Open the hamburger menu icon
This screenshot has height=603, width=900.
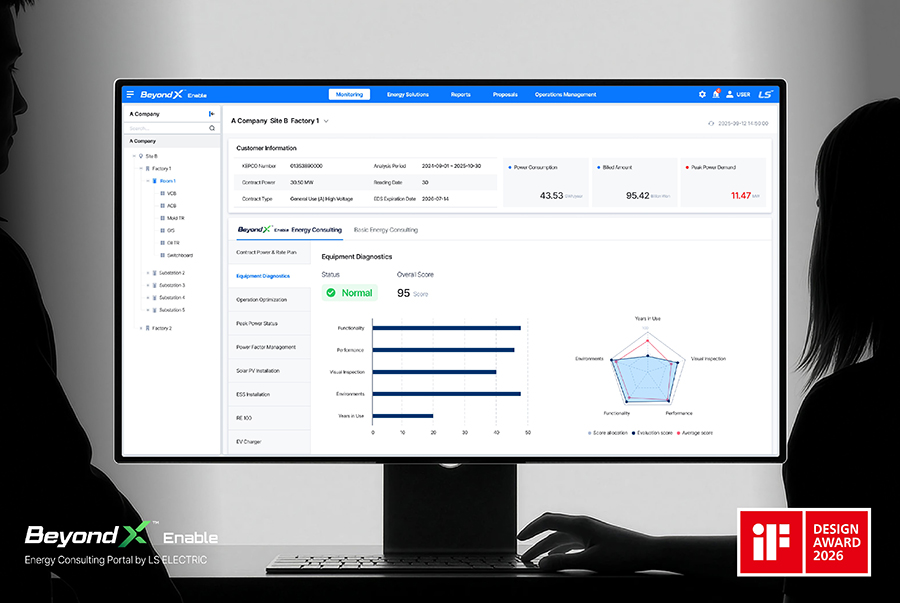[x=130, y=94]
